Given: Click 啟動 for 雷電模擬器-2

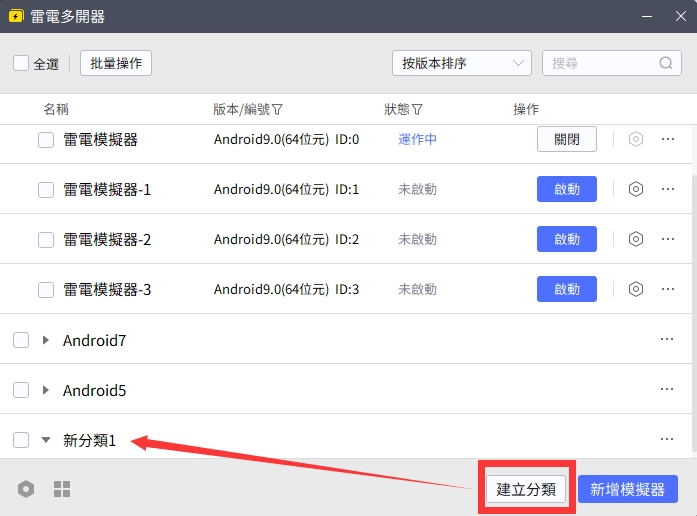Looking at the screenshot, I should point(567,239).
